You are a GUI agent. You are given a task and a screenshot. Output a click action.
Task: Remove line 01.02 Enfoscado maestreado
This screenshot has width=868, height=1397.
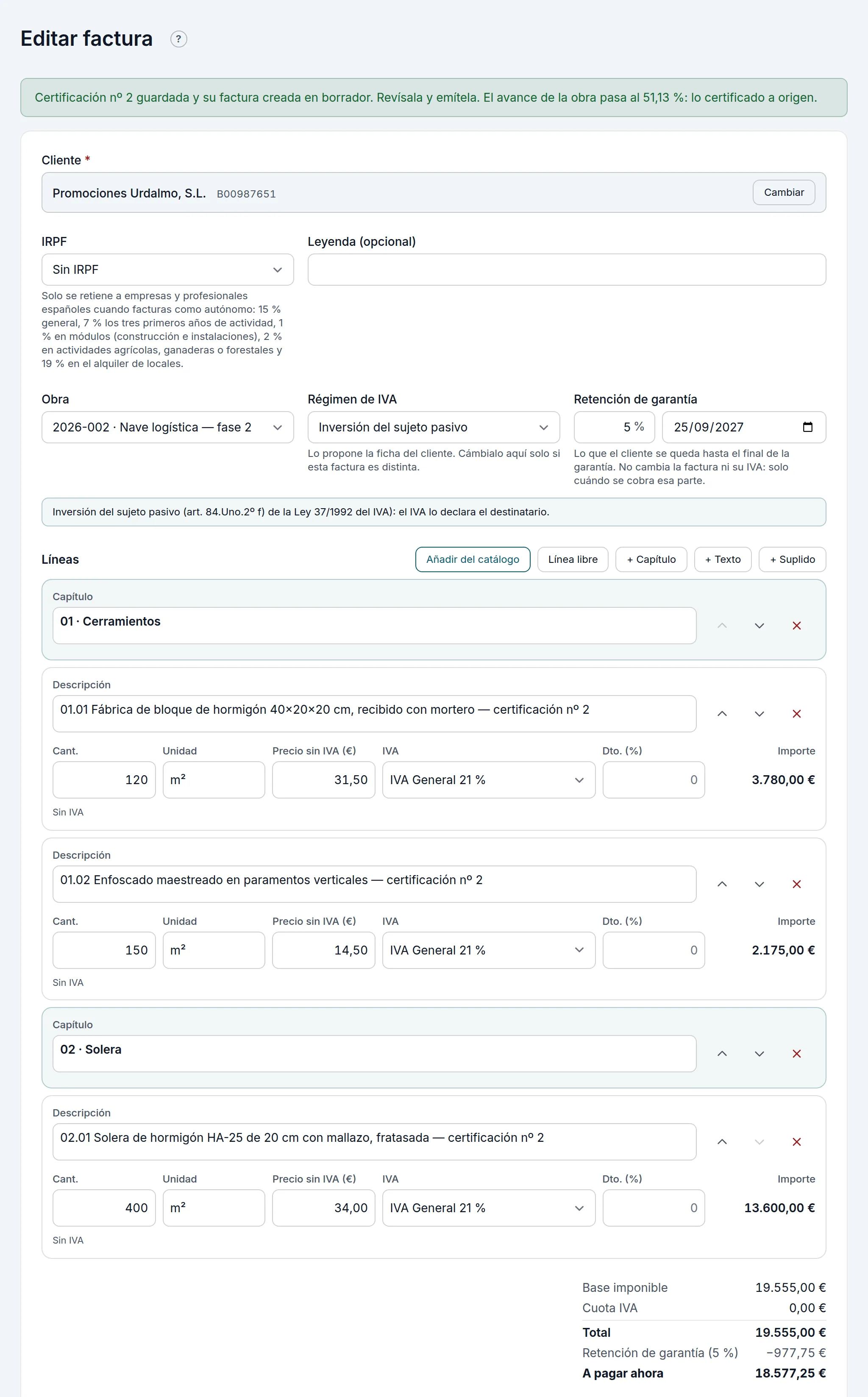tap(796, 884)
